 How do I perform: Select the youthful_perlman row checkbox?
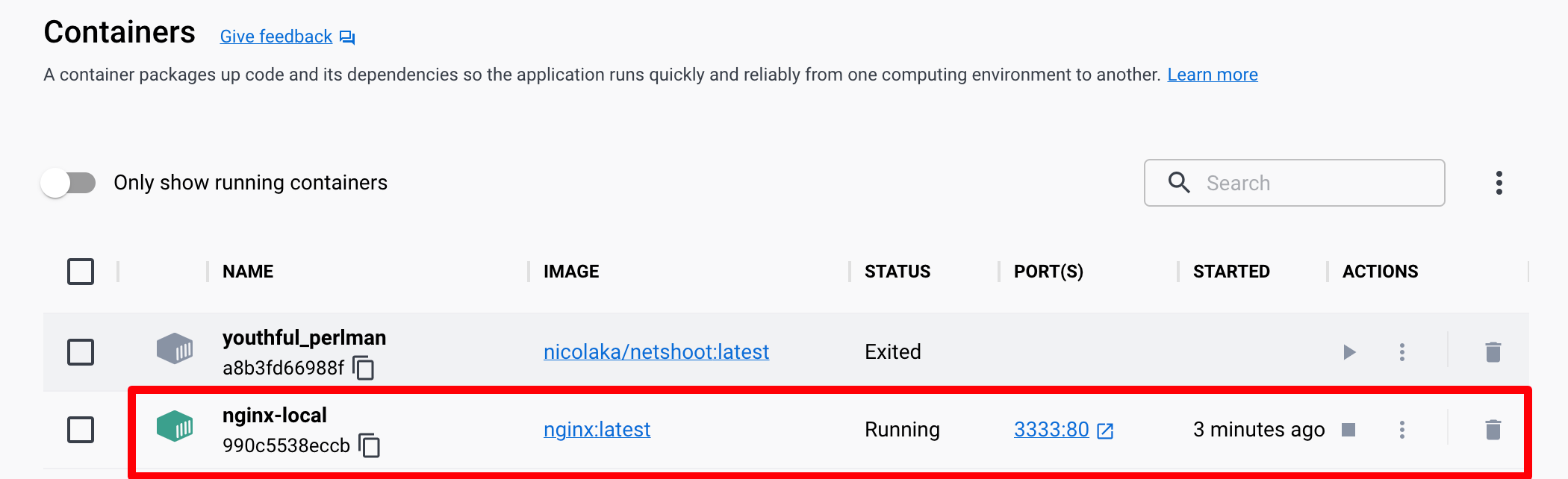point(81,352)
